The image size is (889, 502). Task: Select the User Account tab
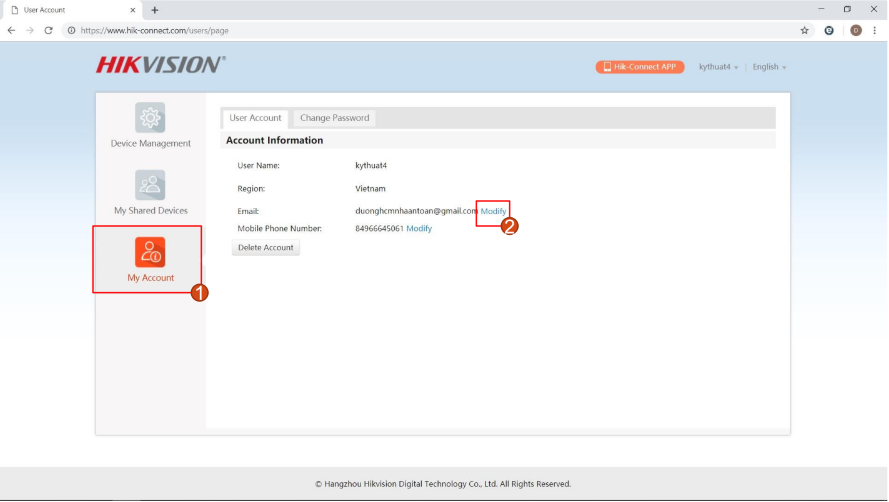pos(255,118)
